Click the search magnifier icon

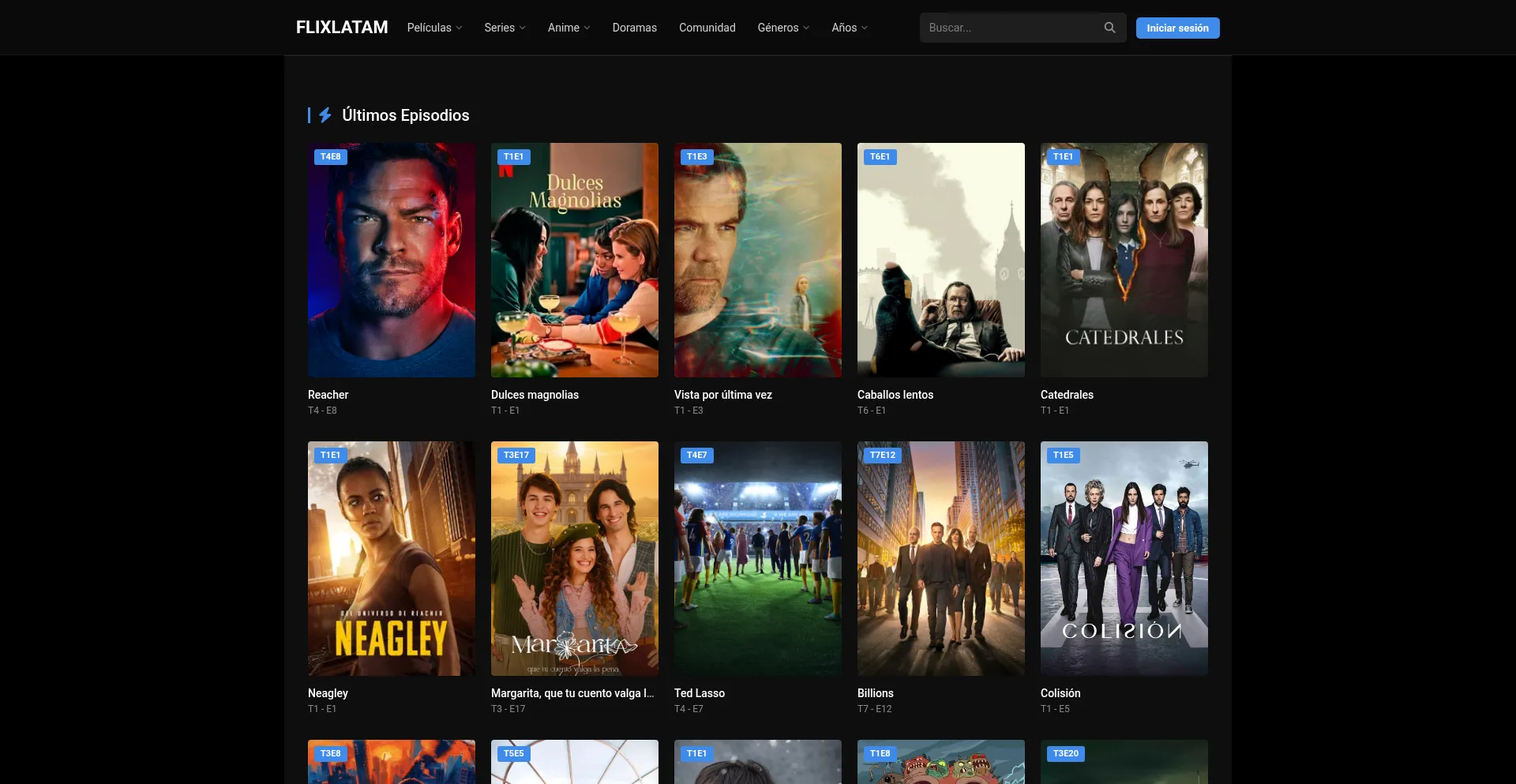point(1109,28)
